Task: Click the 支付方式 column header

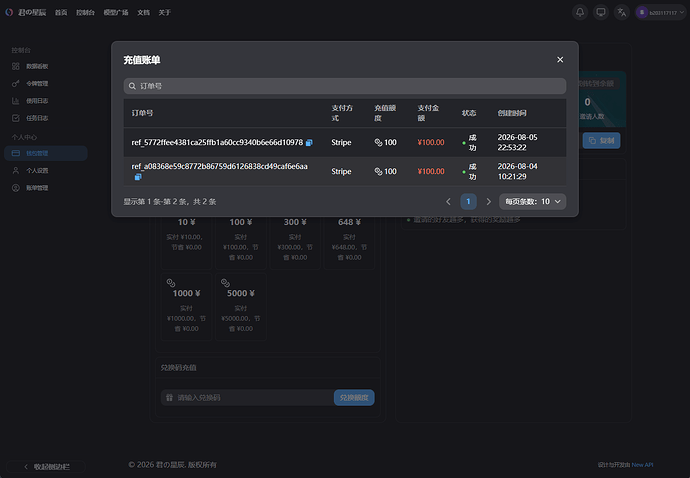Action: click(342, 113)
